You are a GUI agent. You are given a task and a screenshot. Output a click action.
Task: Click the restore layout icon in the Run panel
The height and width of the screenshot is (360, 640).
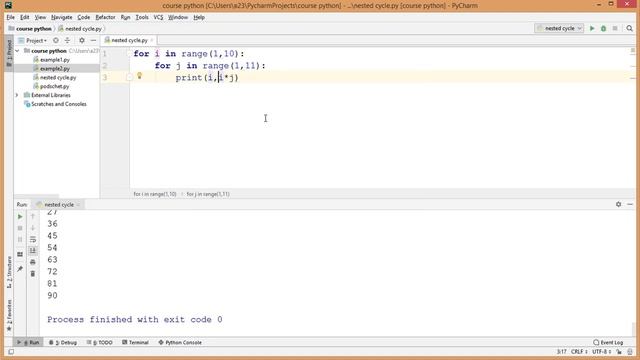point(20,254)
